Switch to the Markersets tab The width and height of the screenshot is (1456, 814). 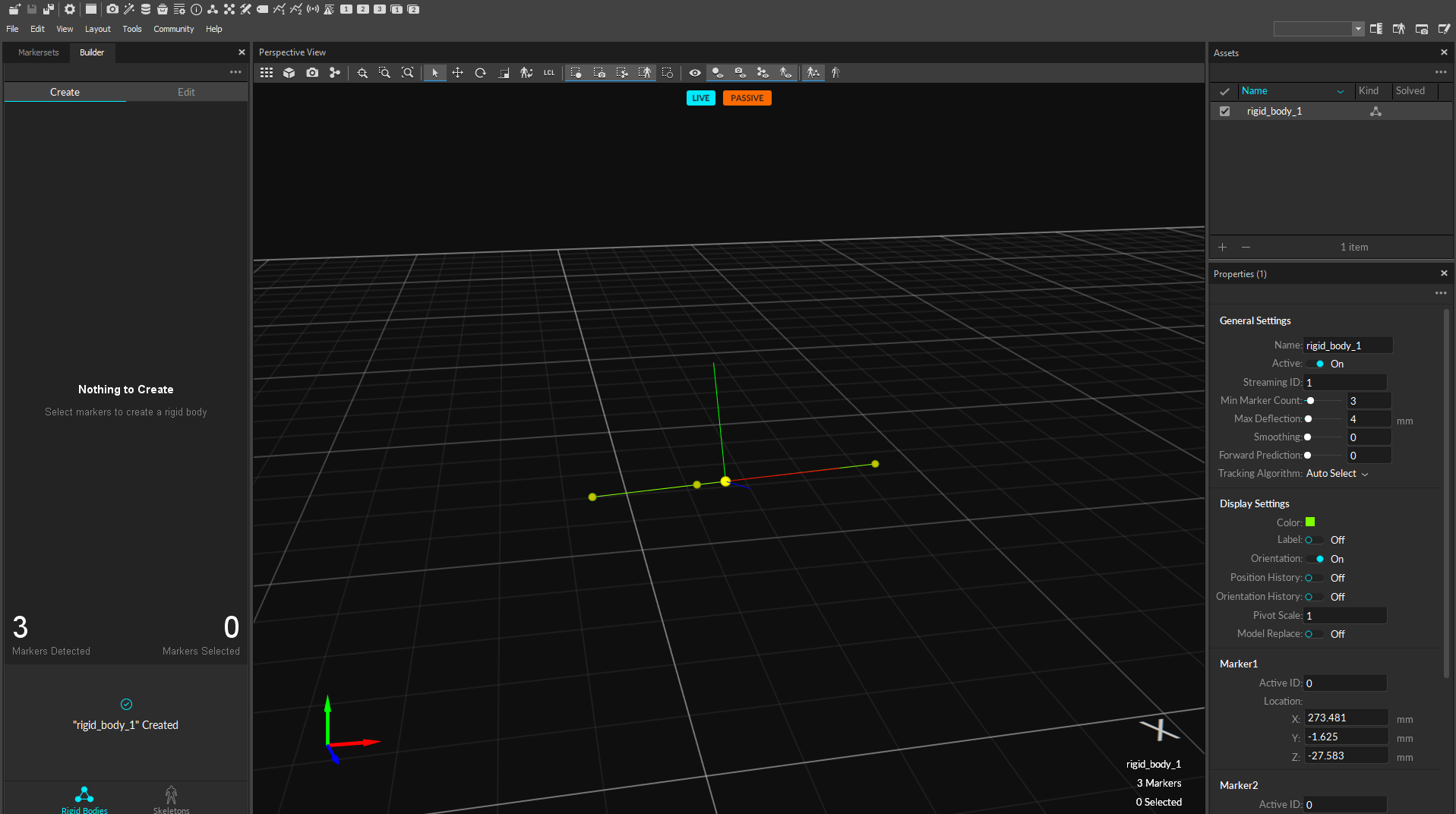coord(38,52)
